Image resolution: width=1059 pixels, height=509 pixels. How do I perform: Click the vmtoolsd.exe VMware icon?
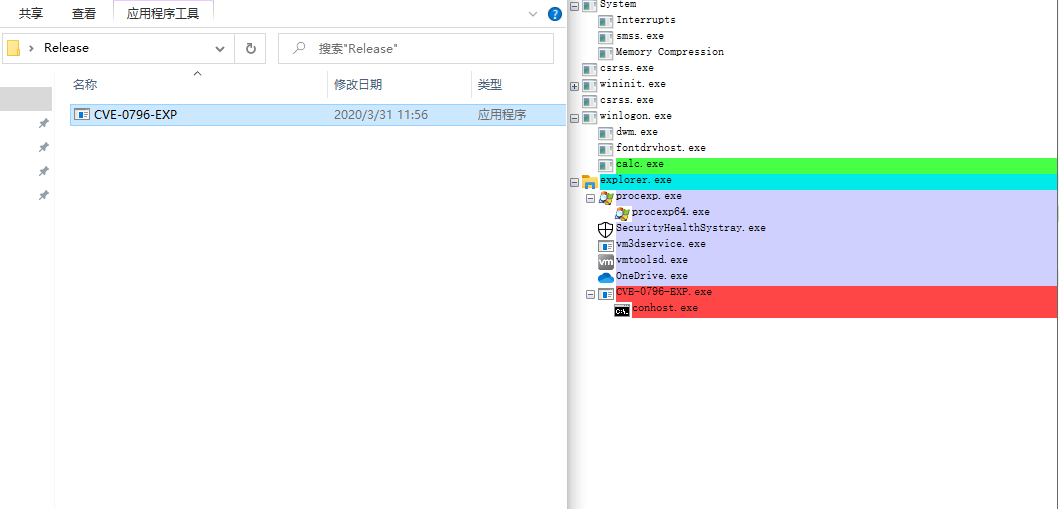click(605, 260)
